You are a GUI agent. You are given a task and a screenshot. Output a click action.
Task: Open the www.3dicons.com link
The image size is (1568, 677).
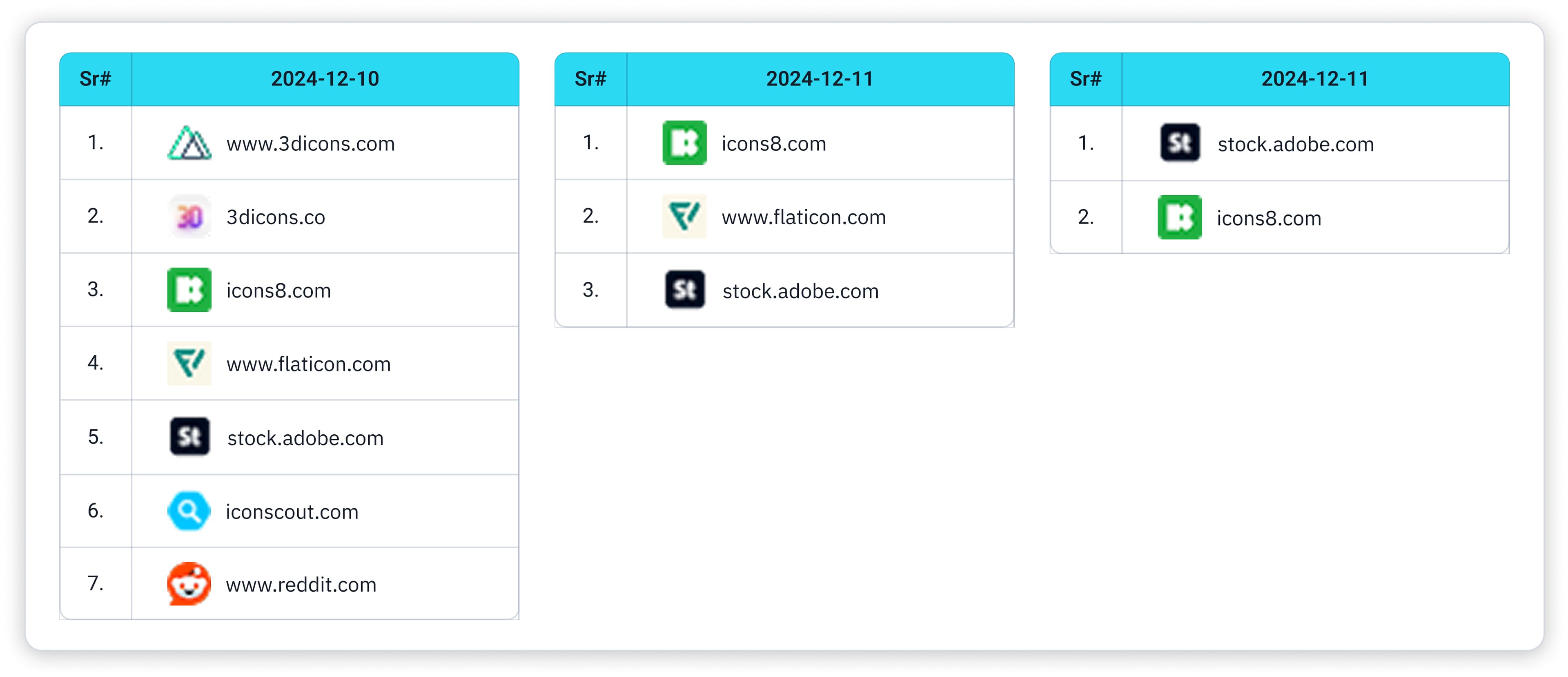pyautogui.click(x=310, y=144)
